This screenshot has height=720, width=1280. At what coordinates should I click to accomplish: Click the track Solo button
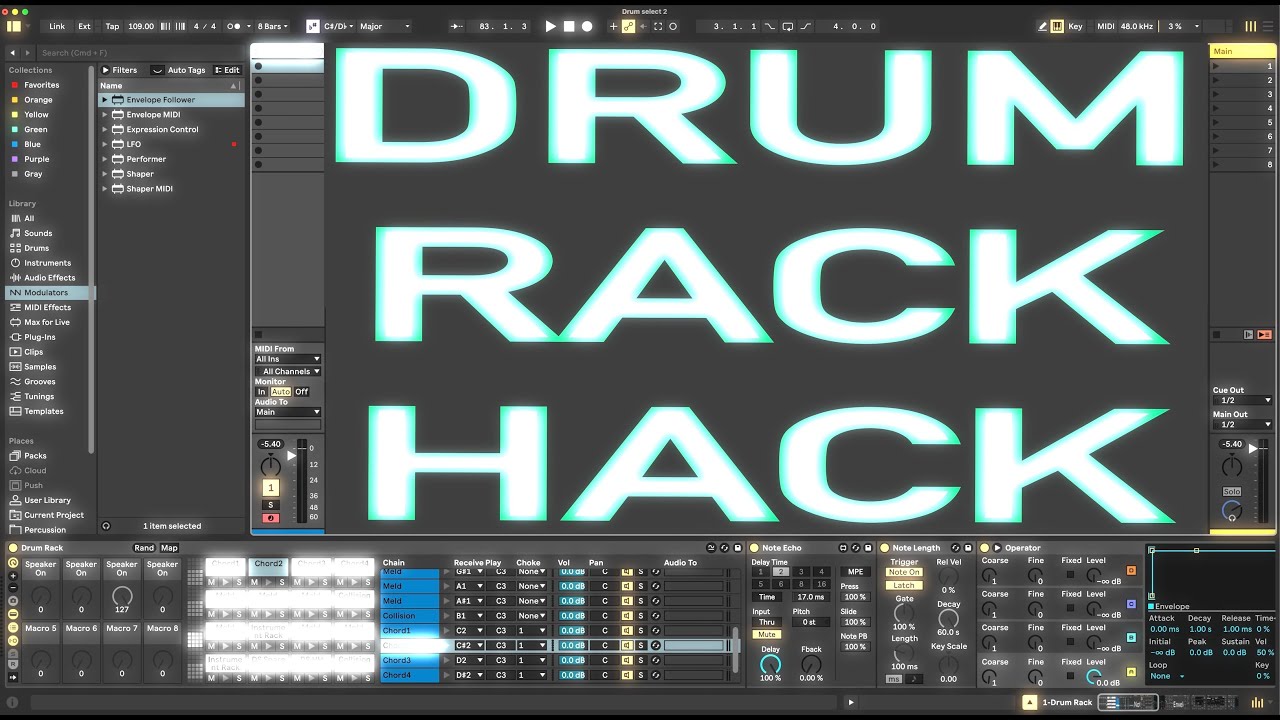pos(270,505)
